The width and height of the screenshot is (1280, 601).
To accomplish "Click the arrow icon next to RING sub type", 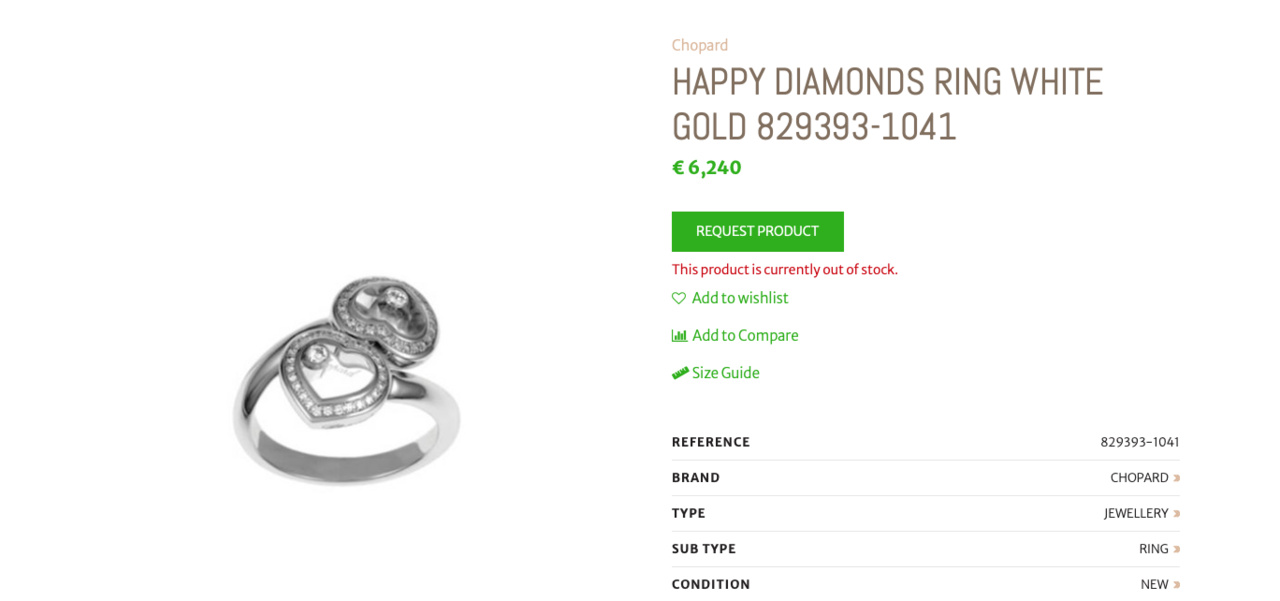I will (x=1177, y=549).
